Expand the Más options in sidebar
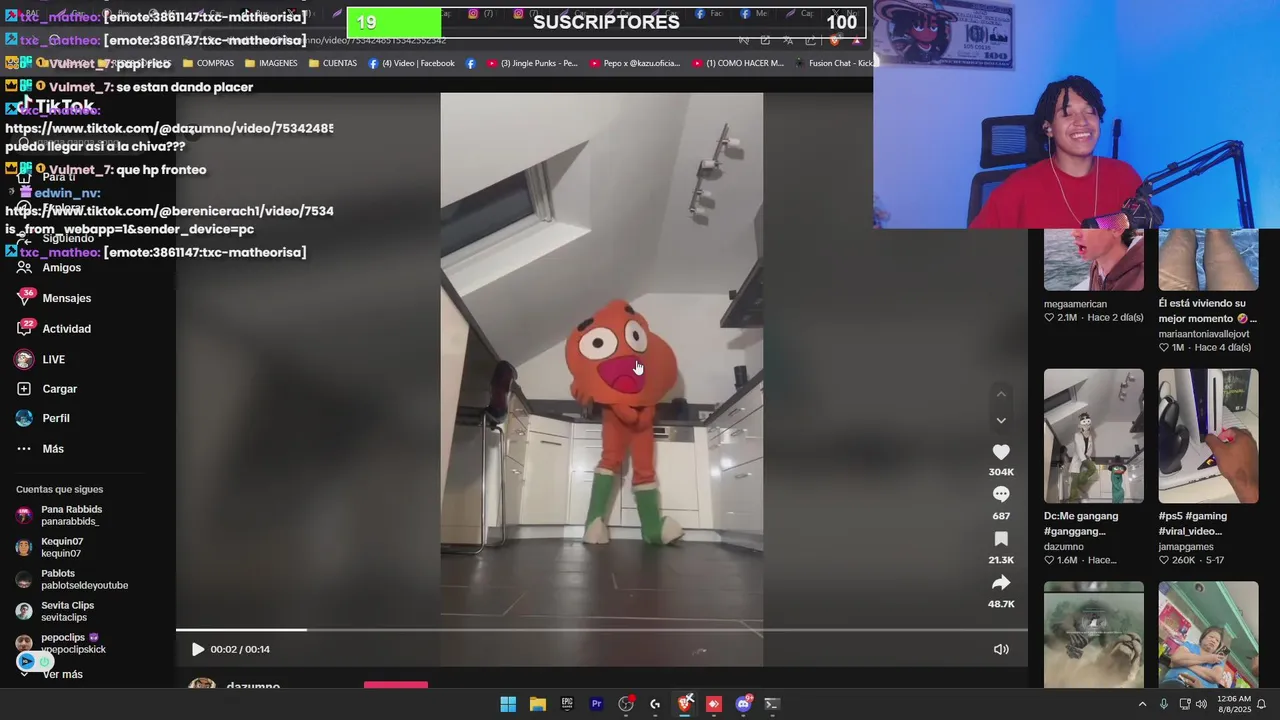 pos(53,449)
